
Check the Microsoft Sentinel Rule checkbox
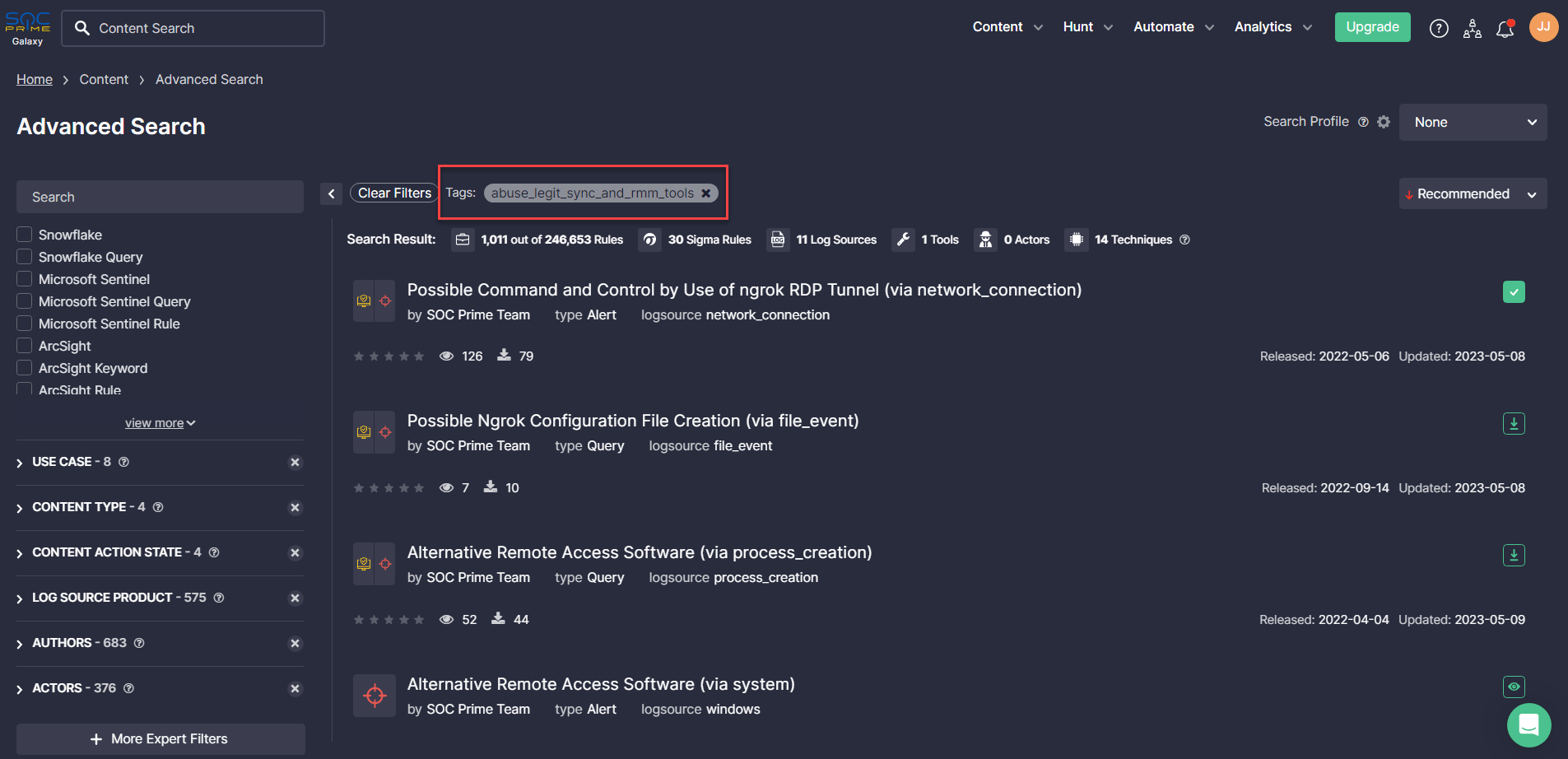click(x=25, y=324)
